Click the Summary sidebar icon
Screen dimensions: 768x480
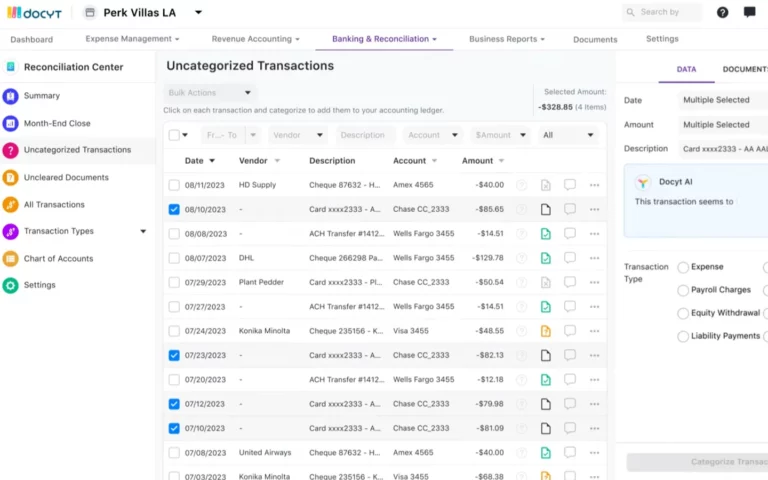pyautogui.click(x=11, y=96)
